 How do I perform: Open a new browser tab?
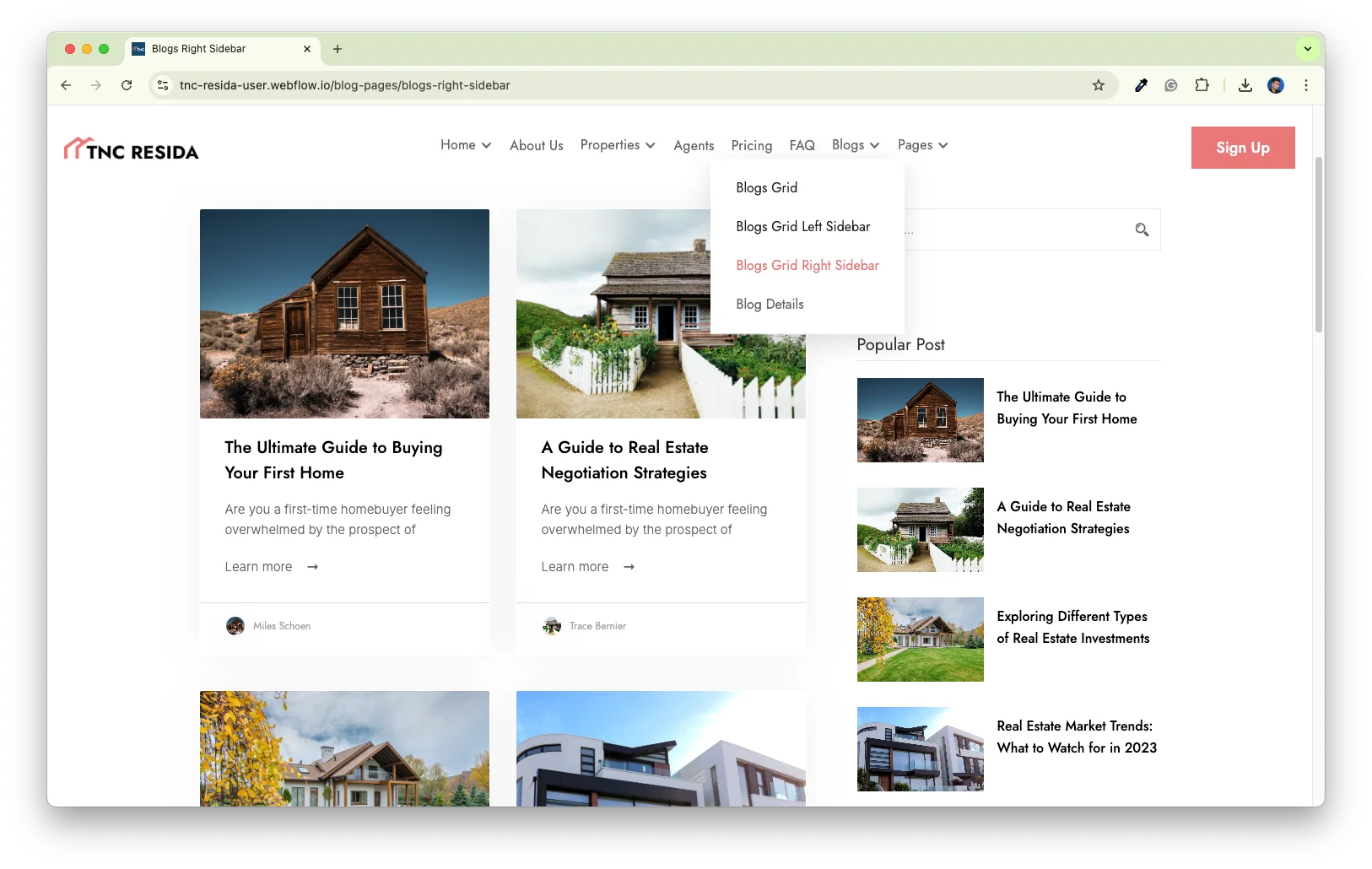point(338,49)
